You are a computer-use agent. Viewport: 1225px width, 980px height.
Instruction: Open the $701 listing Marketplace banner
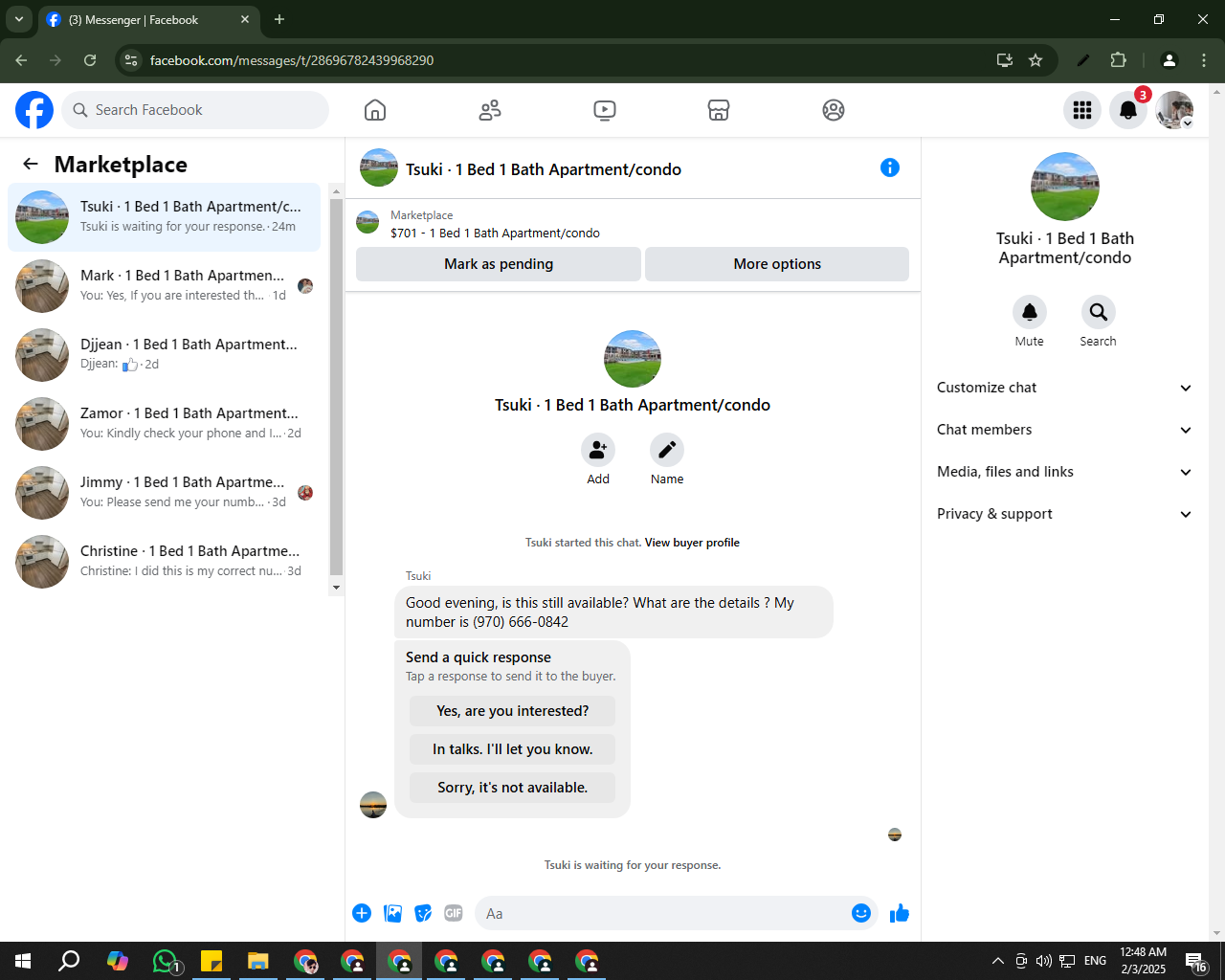point(633,224)
